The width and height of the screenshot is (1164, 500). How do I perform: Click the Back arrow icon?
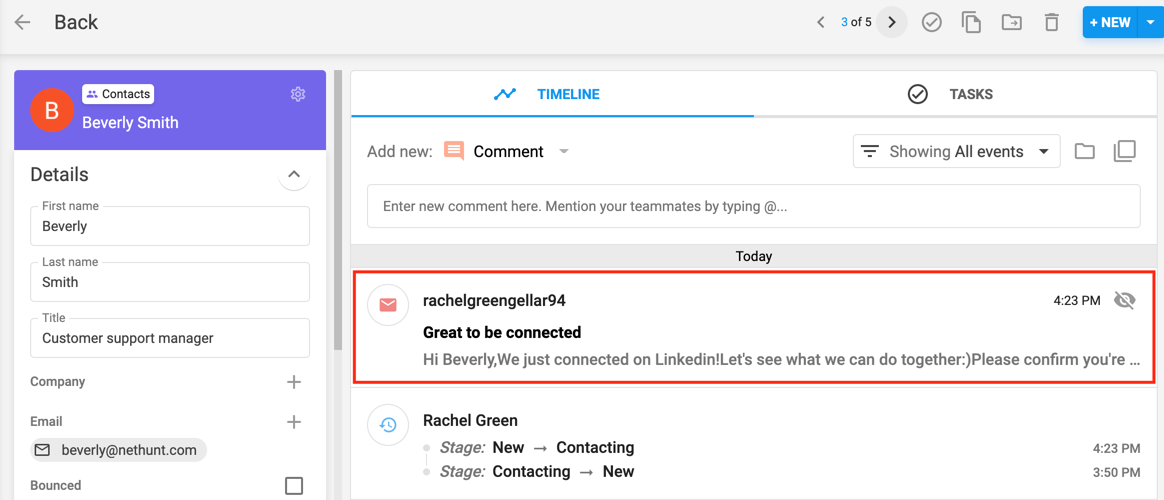[x=22, y=22]
